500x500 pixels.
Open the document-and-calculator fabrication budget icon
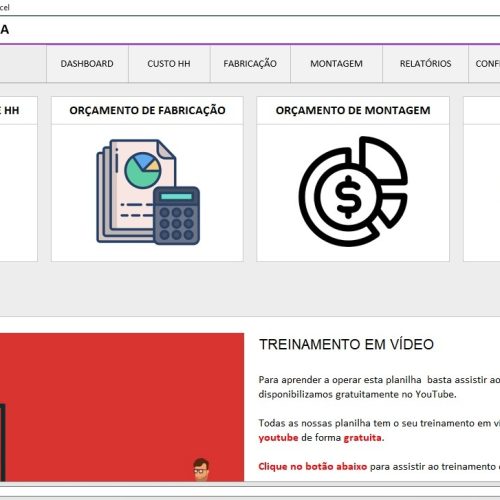tap(148, 192)
